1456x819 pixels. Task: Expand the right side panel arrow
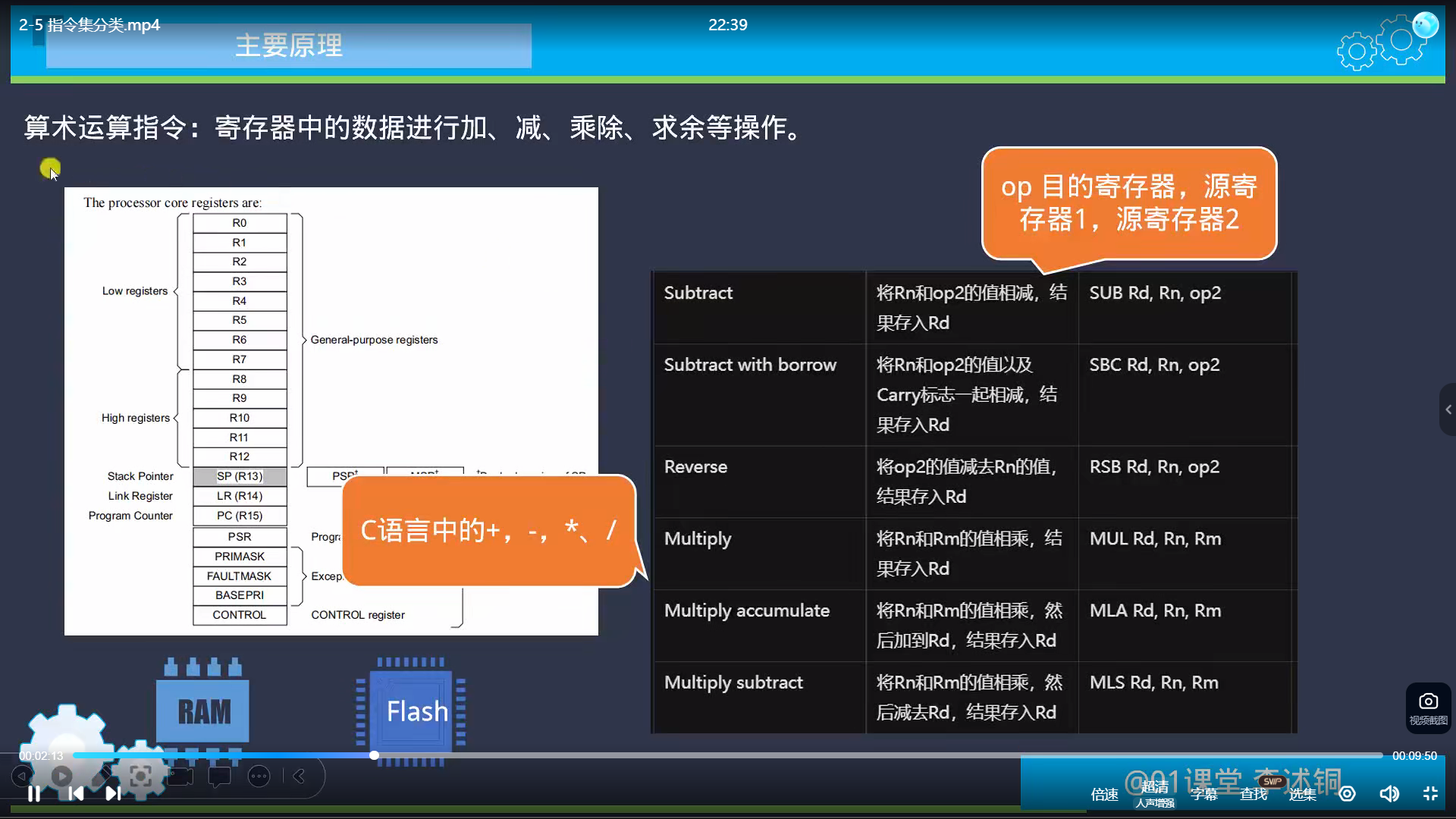[1448, 409]
